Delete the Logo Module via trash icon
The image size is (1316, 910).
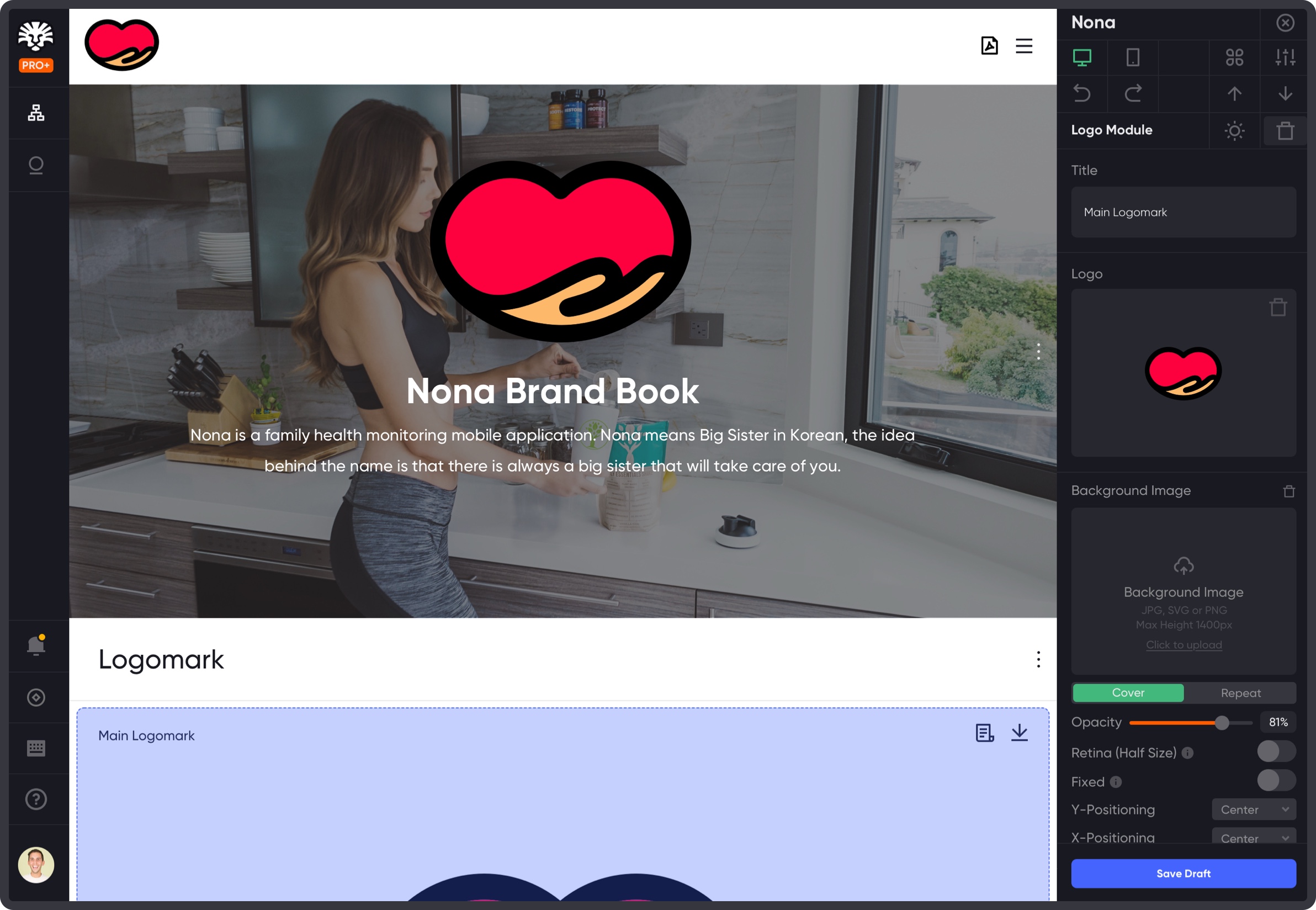coord(1284,130)
